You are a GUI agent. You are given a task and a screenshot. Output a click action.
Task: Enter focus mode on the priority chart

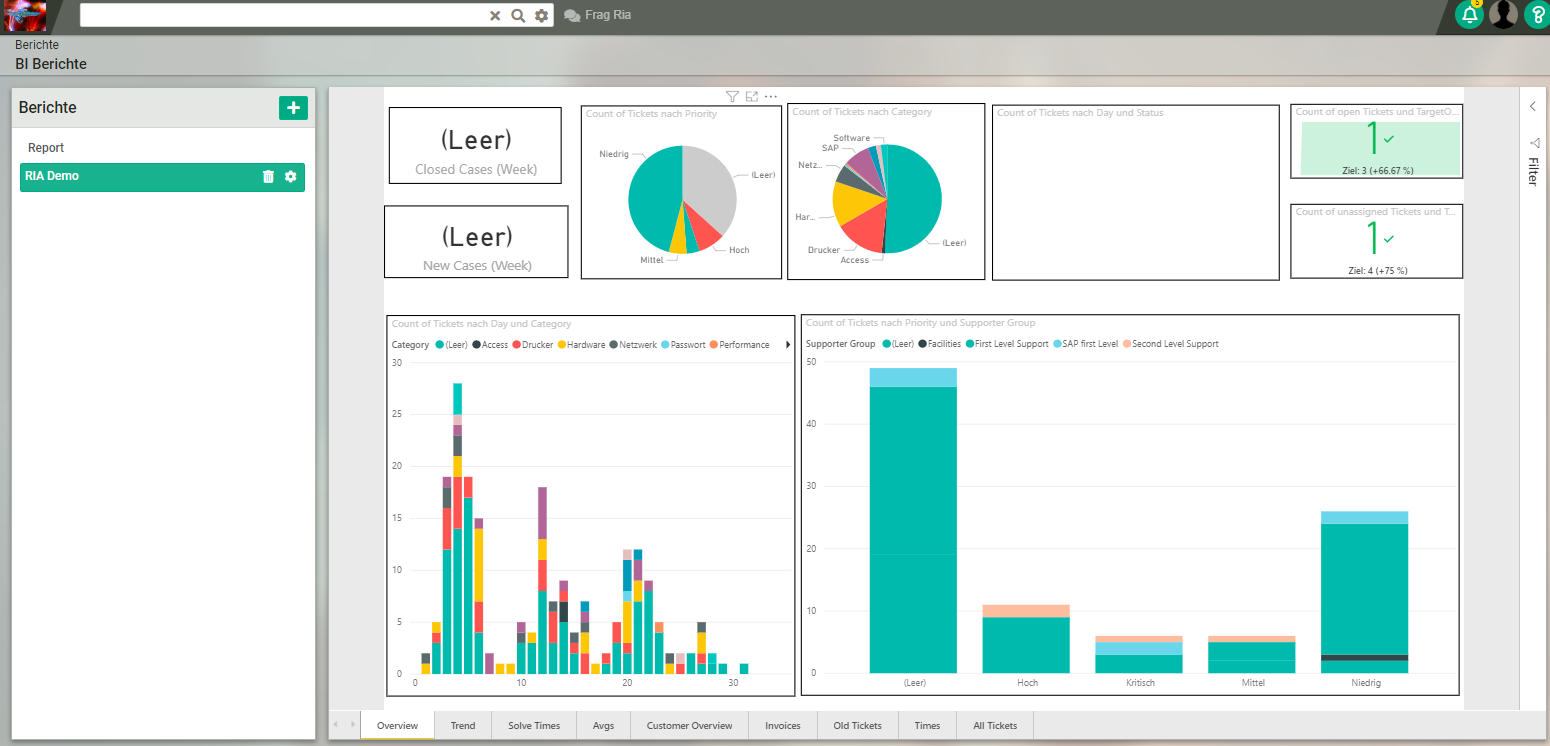pyautogui.click(x=751, y=97)
